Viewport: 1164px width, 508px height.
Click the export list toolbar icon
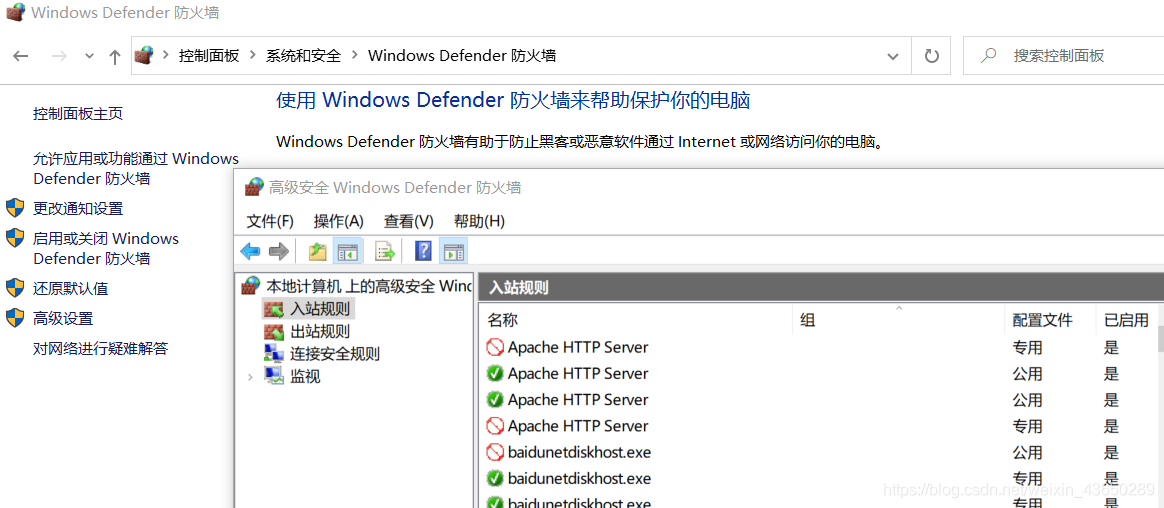click(x=385, y=252)
